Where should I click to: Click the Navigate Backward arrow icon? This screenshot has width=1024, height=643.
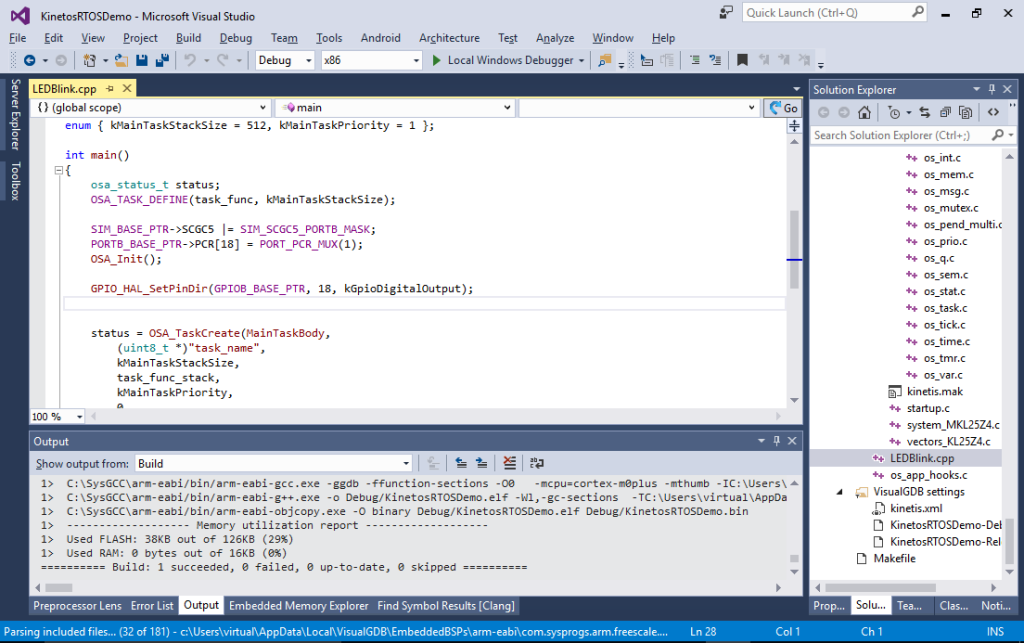(30, 60)
